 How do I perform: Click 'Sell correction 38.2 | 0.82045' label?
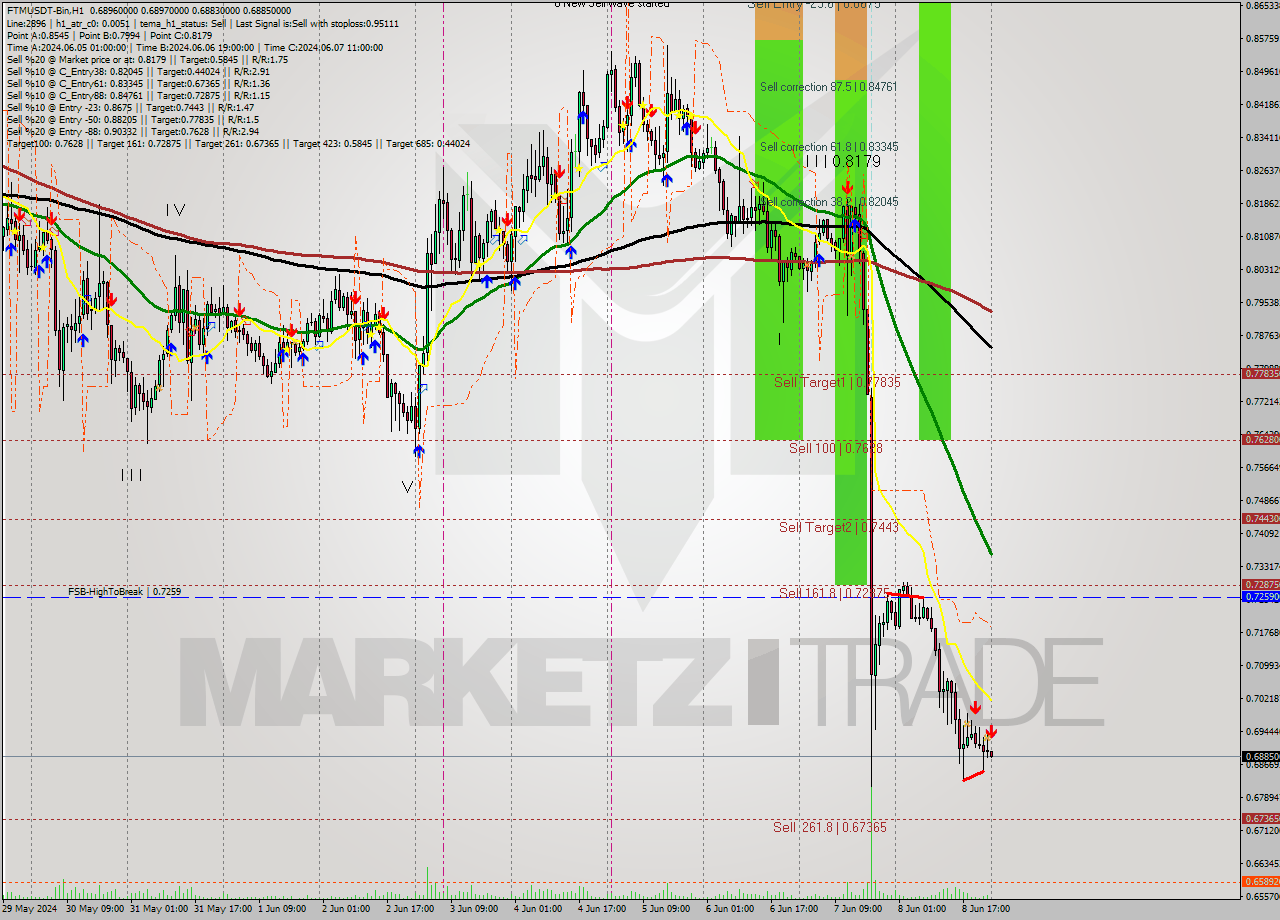click(x=828, y=201)
